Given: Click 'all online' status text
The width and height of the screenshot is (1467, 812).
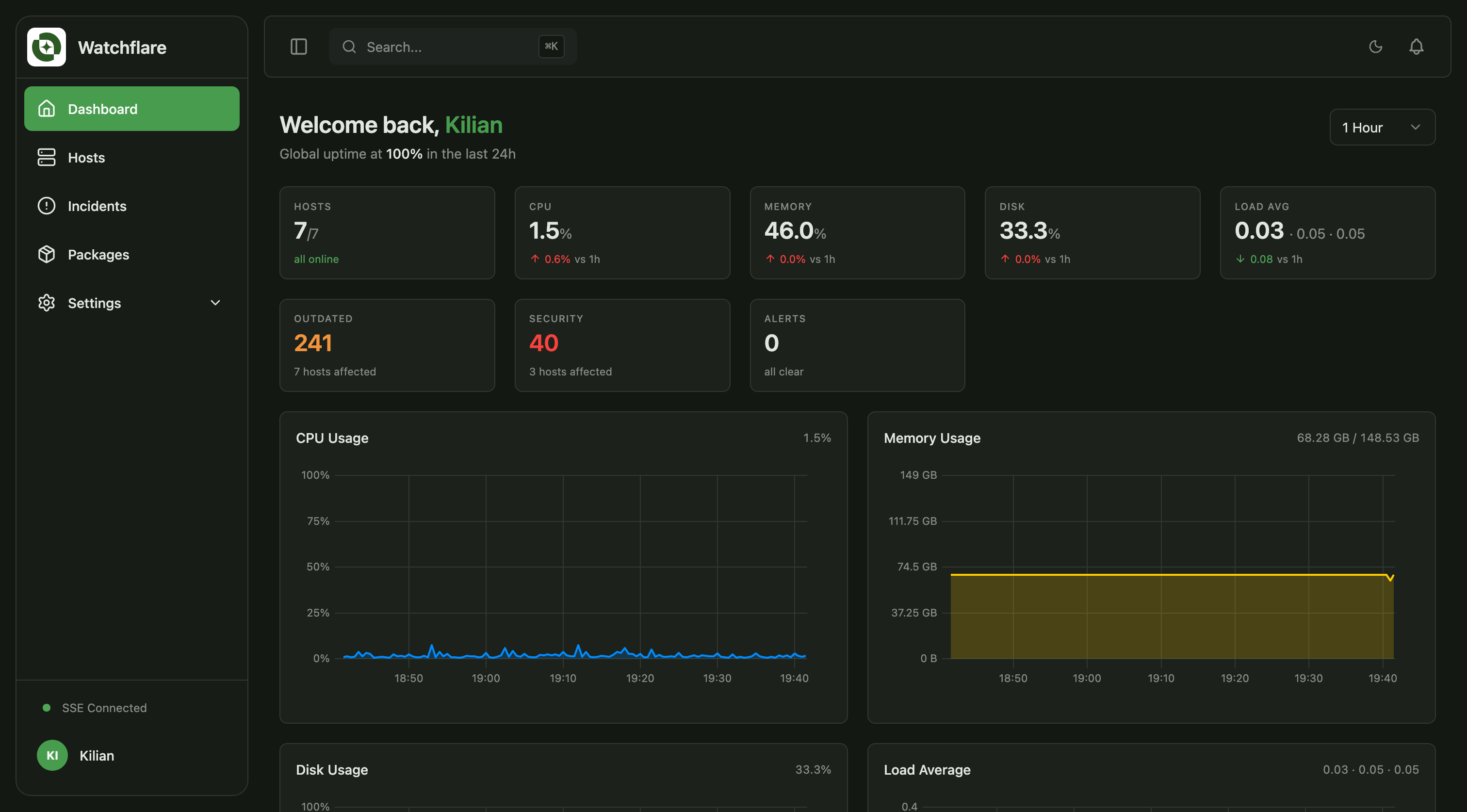Looking at the screenshot, I should click(316, 259).
